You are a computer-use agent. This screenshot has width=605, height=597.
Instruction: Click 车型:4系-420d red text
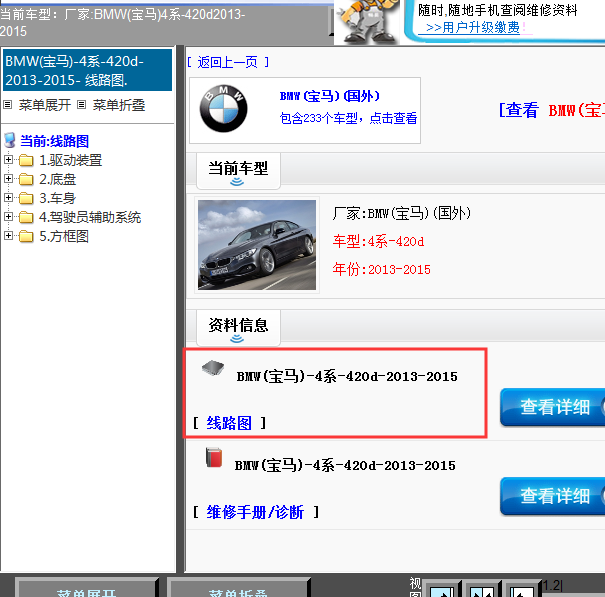click(x=378, y=242)
